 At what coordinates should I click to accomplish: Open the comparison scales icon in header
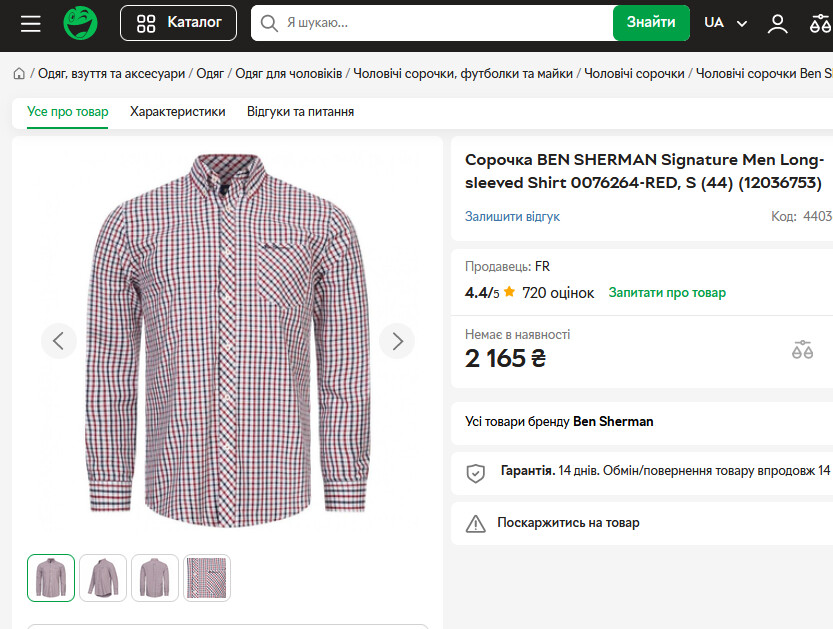[x=820, y=23]
